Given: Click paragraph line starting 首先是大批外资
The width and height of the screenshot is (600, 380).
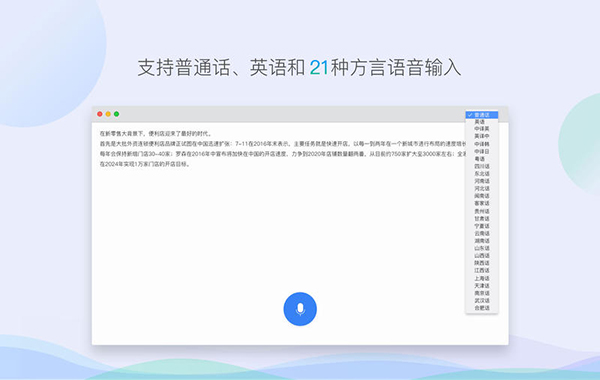Looking at the screenshot, I should coord(283,144).
